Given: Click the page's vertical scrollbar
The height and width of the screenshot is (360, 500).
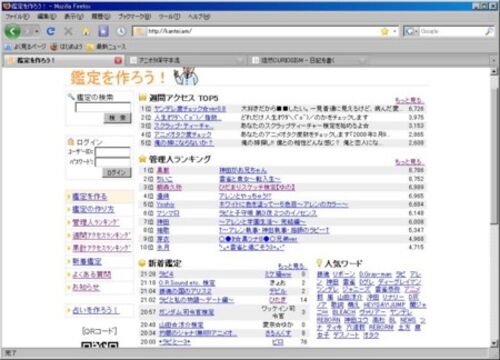Looking at the screenshot, I should click(494, 208).
